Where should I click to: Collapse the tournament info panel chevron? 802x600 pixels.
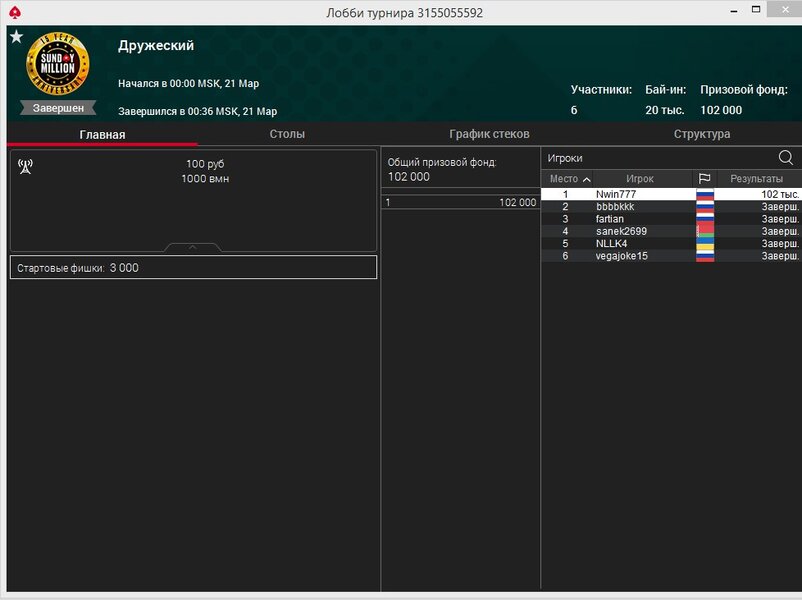[193, 246]
